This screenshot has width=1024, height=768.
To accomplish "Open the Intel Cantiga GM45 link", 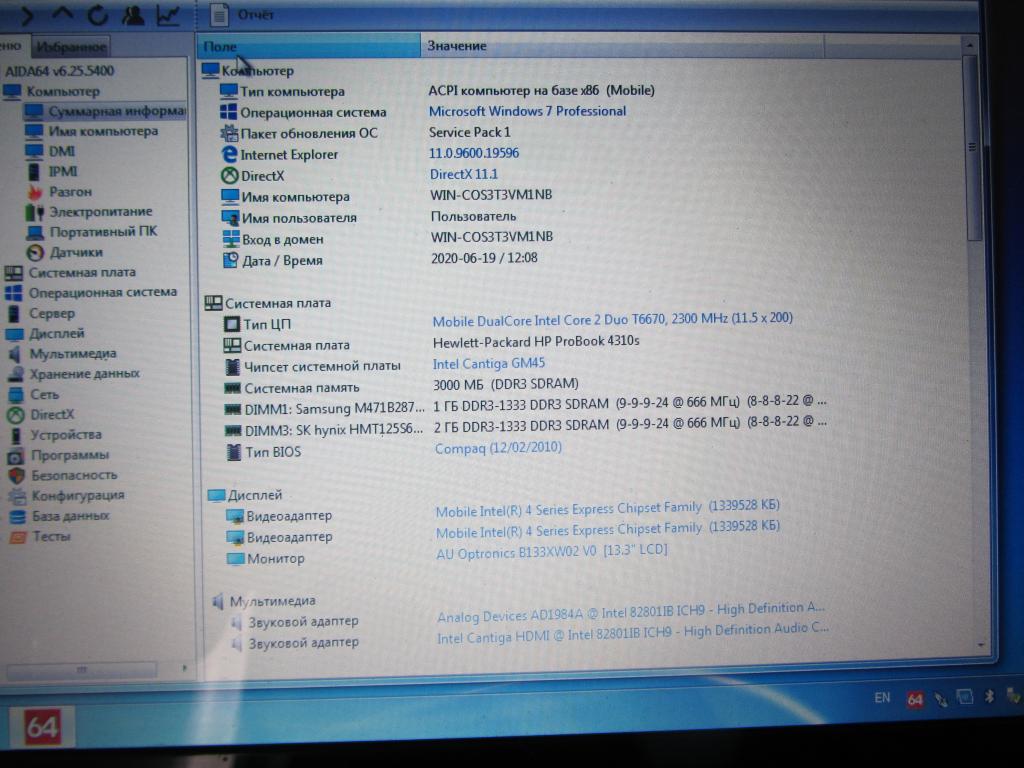I will point(488,364).
